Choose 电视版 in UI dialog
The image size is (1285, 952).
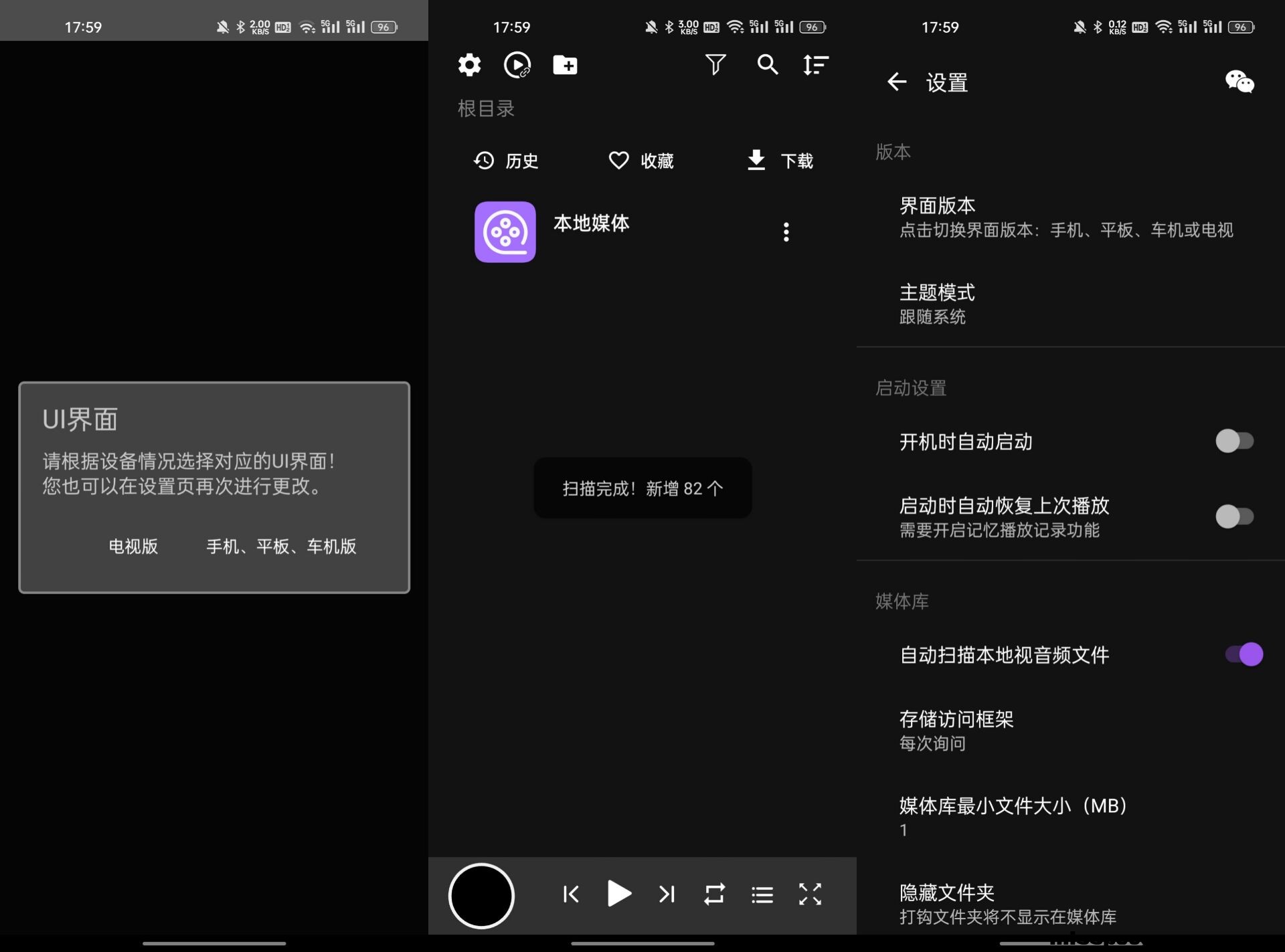[x=133, y=546]
